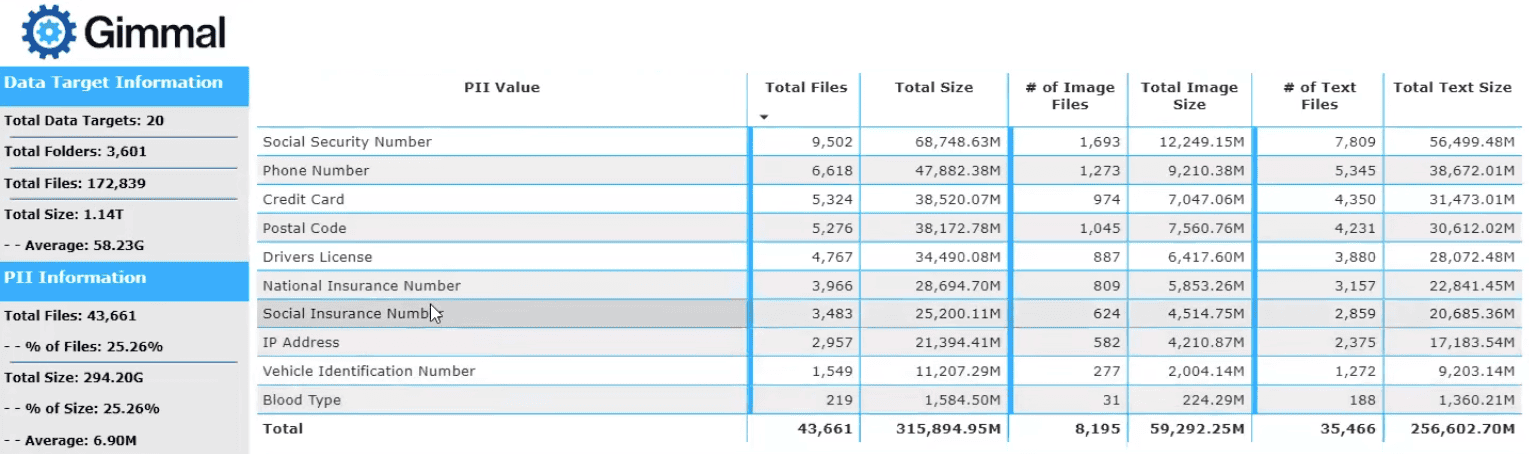The image size is (1529, 454).
Task: Click the Total Size column header
Action: tap(933, 88)
